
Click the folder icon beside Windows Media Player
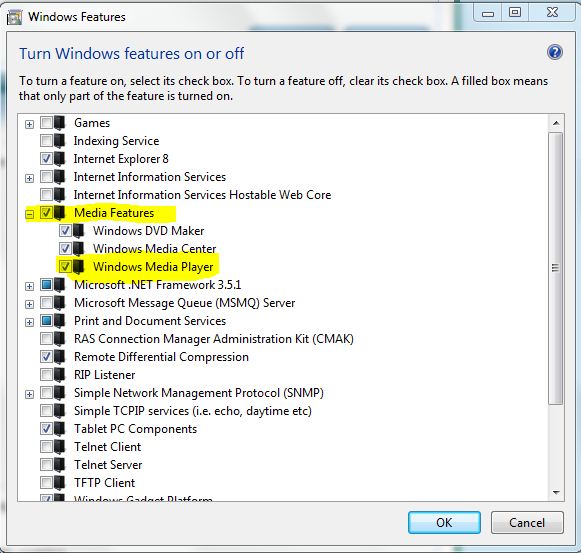(79, 266)
